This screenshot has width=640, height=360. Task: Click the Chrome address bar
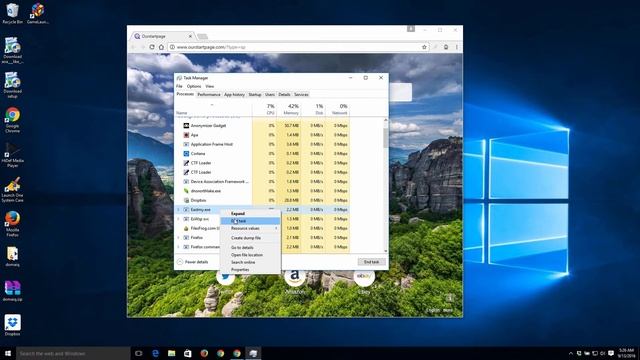pos(298,47)
